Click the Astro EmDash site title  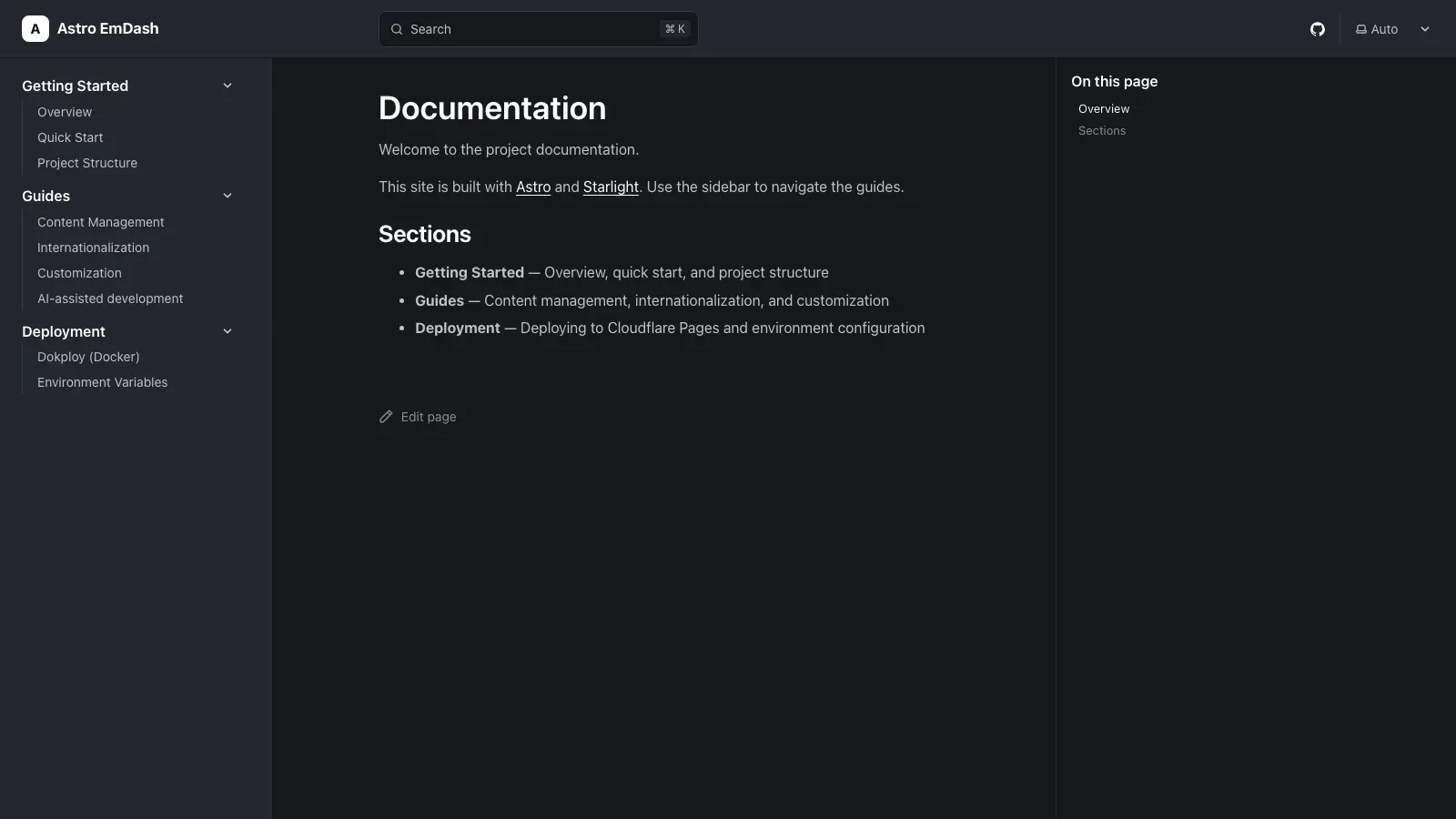point(107,28)
